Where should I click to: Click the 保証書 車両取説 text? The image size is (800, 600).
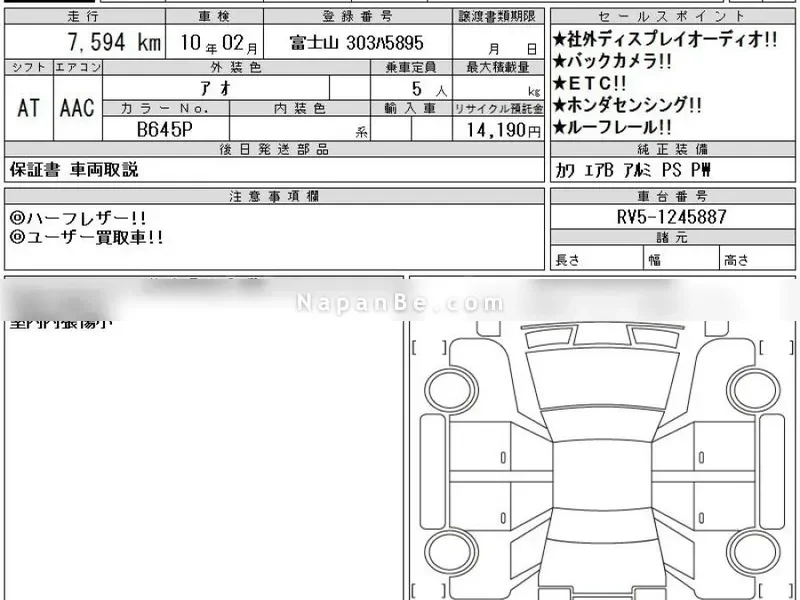tap(74, 170)
